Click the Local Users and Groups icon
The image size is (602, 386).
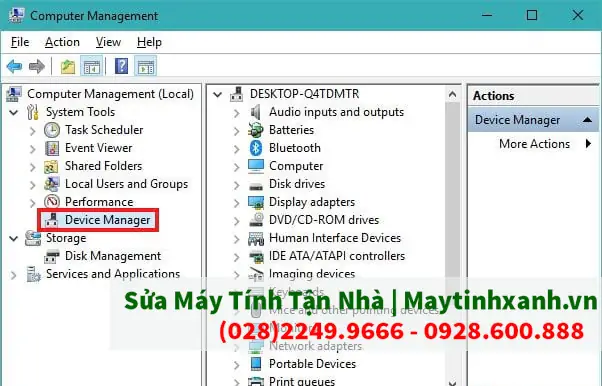pyautogui.click(x=51, y=184)
